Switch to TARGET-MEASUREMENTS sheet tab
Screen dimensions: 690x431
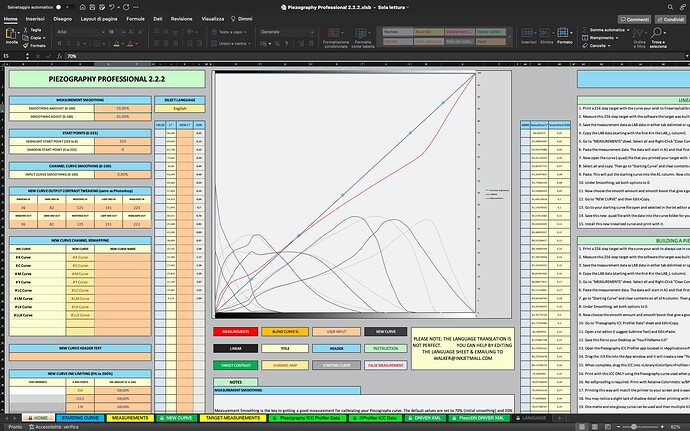[x=233, y=418]
